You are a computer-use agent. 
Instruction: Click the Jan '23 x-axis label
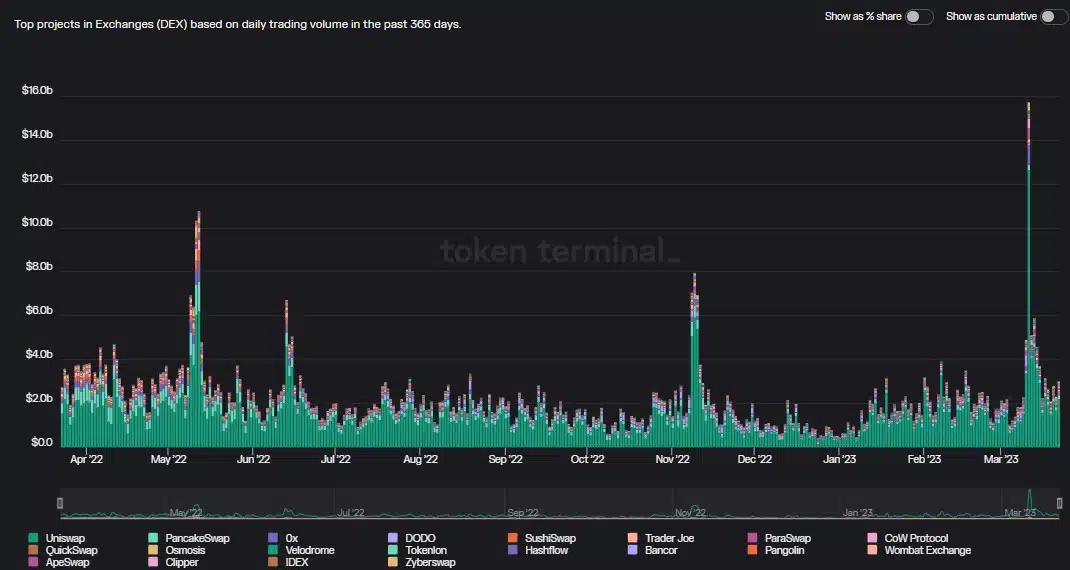pos(839,459)
